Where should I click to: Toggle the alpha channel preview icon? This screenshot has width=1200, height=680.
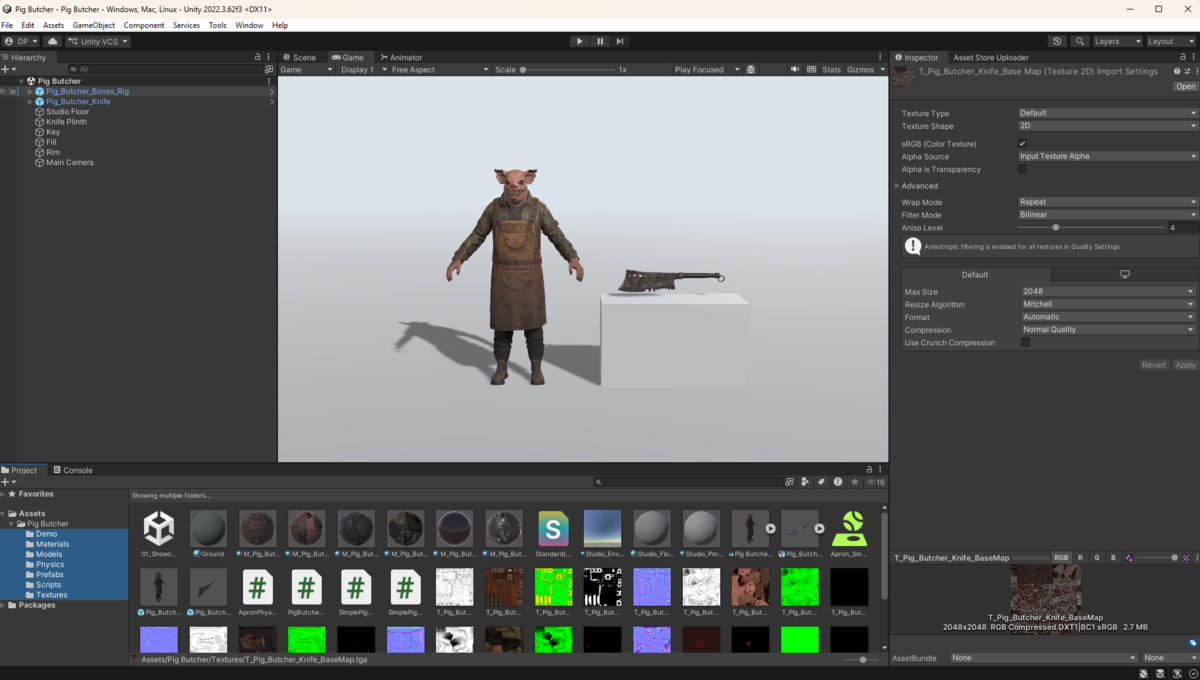click(x=1128, y=558)
